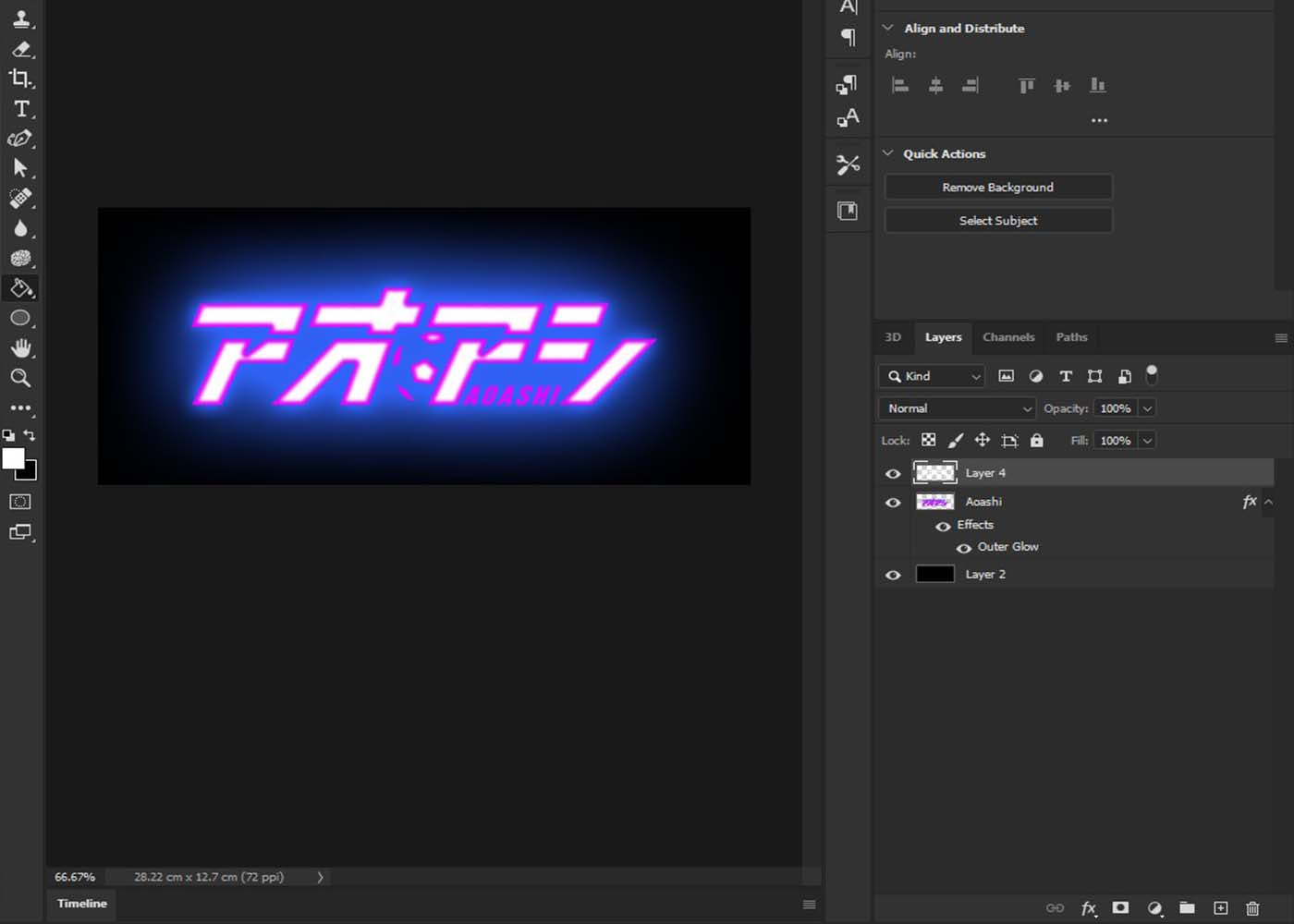
Task: Select the Zoom tool
Action: (x=20, y=378)
